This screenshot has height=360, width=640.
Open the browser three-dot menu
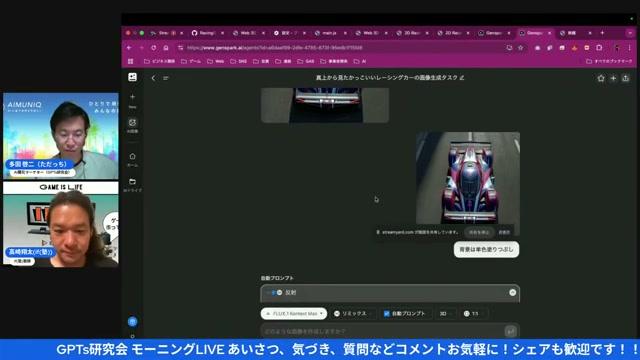[630, 48]
